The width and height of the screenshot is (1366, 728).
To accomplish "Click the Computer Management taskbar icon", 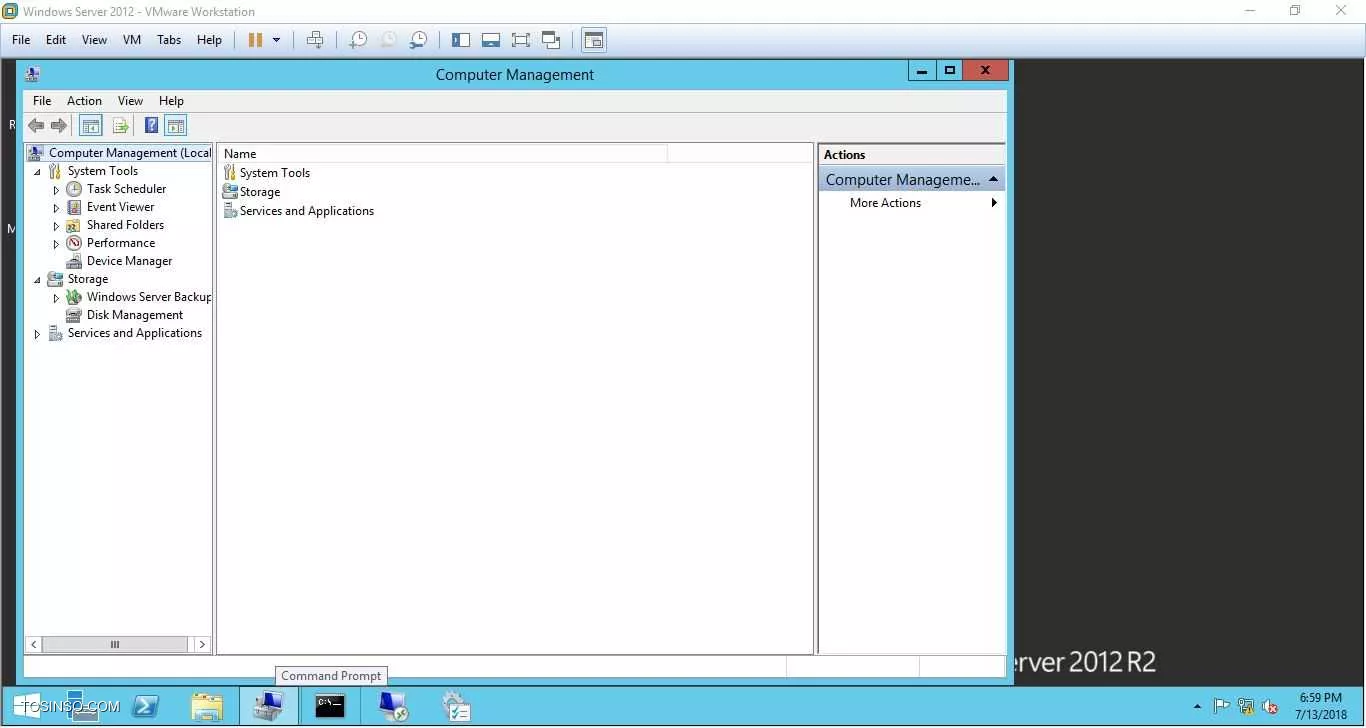I will 268,706.
